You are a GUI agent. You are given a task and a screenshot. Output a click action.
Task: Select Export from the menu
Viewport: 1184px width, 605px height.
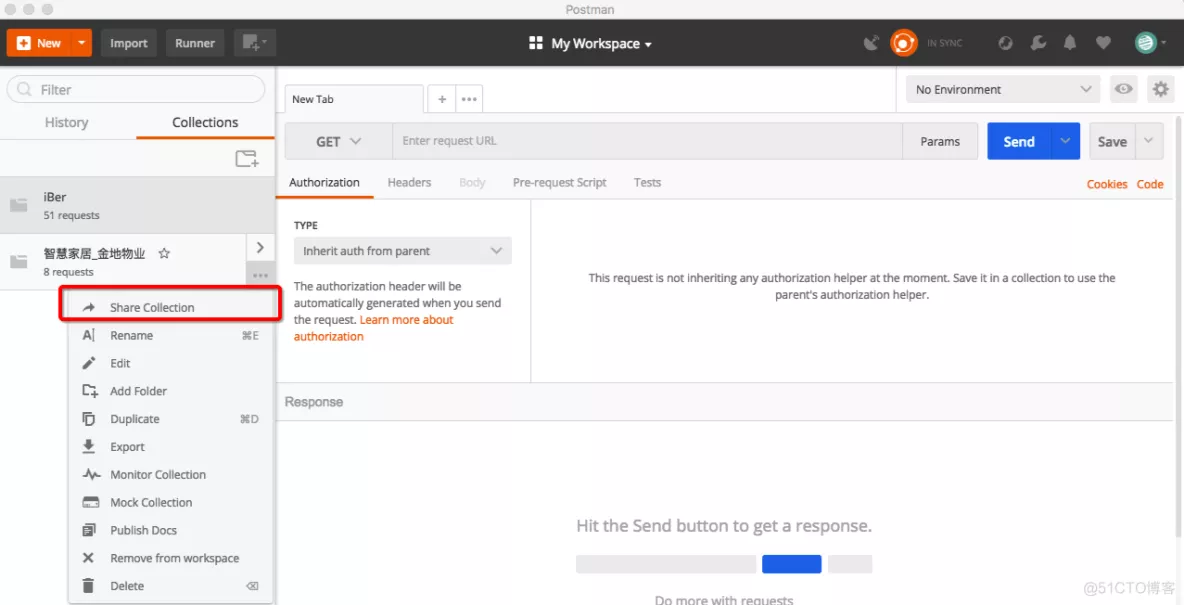point(171,447)
